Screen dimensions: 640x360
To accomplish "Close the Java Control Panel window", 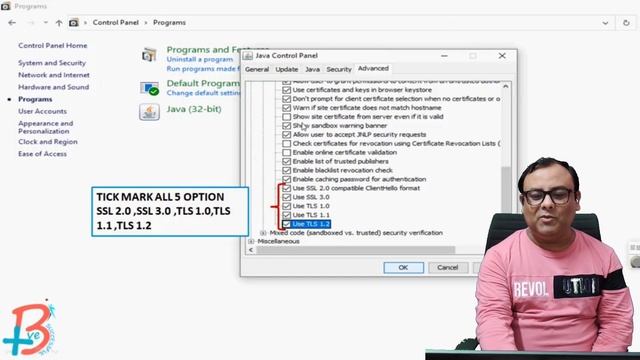I will [502, 56].
